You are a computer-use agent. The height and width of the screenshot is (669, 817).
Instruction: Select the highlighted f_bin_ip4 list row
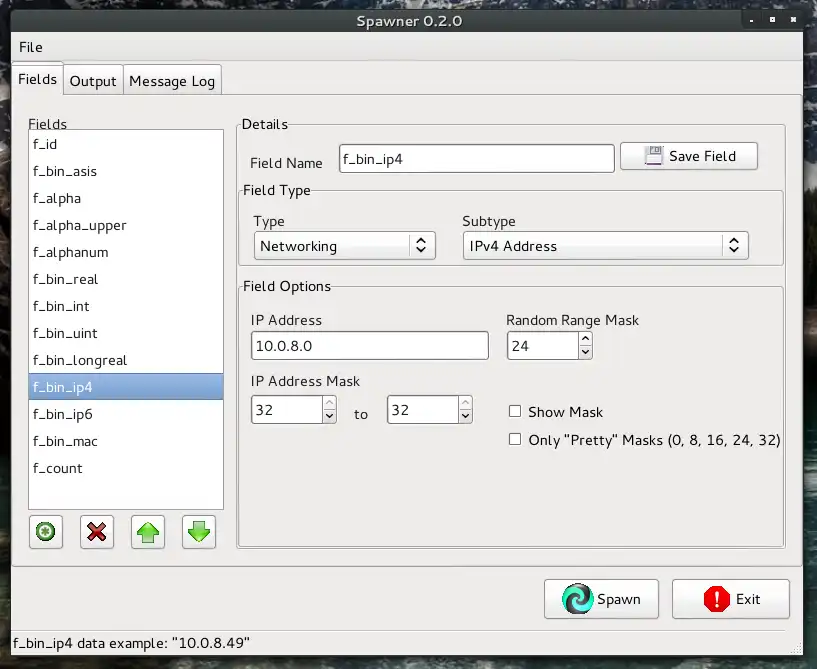coord(126,387)
